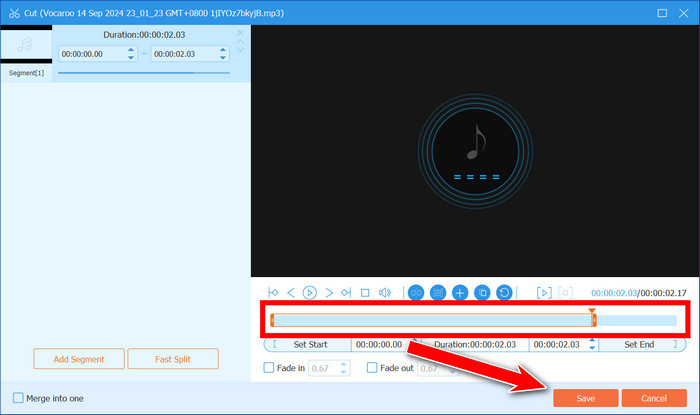Step back one frame
Screen dimensions: 700x415
coord(291,293)
